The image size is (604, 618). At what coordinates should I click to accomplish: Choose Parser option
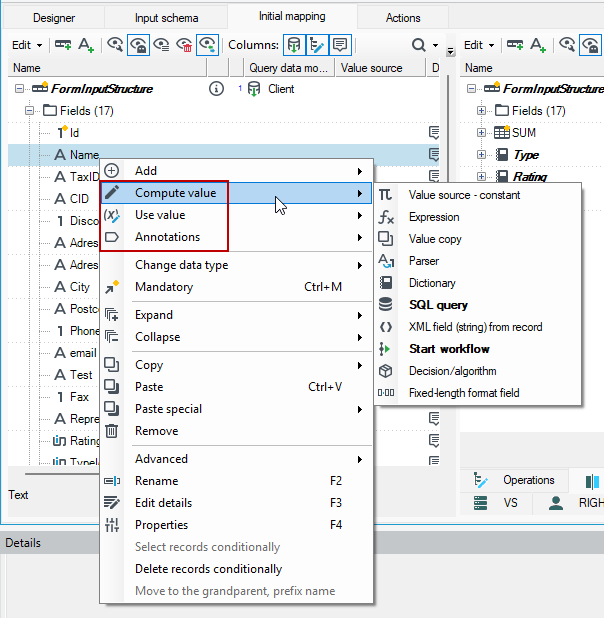click(477, 261)
